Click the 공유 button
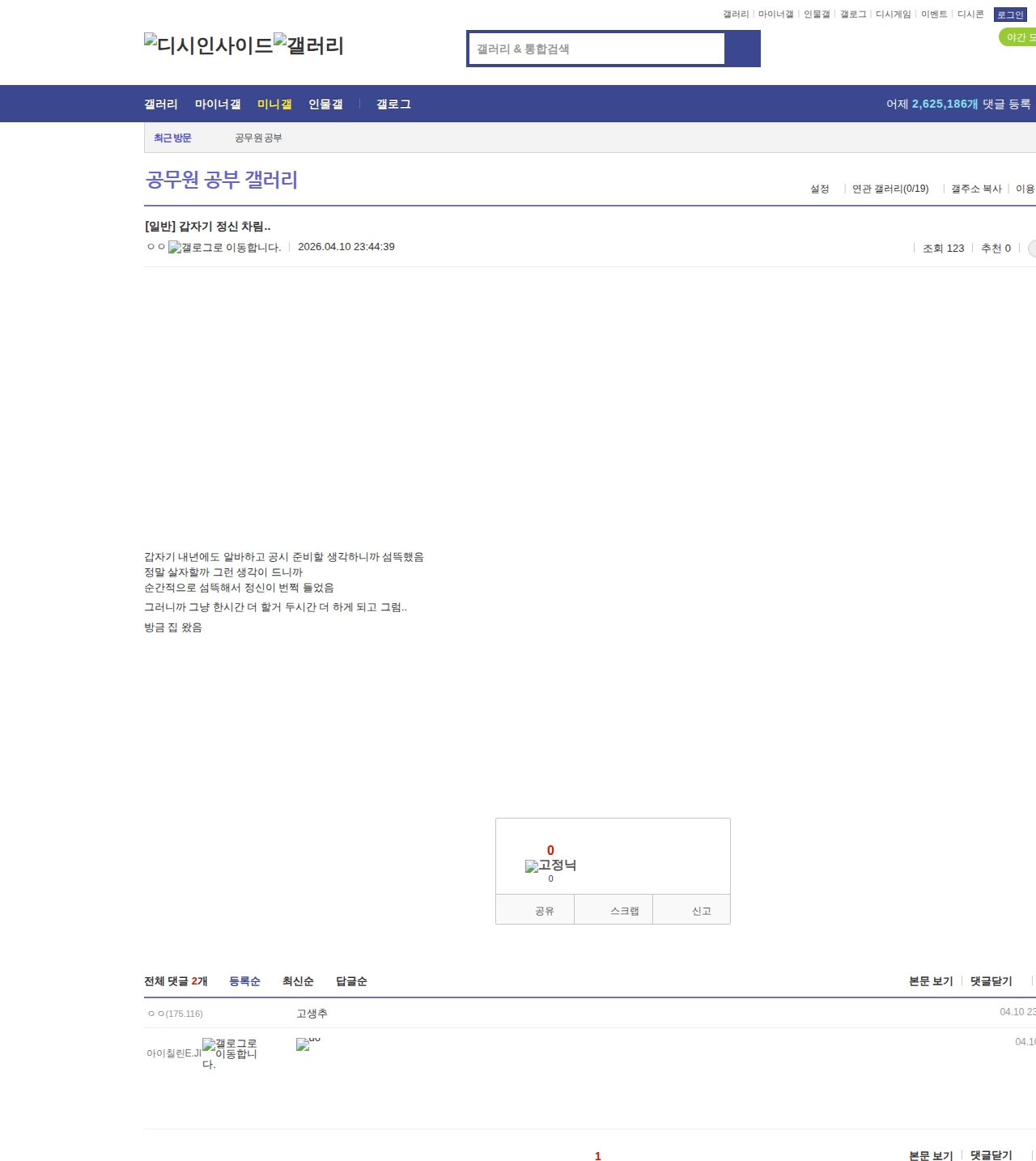 point(535,910)
